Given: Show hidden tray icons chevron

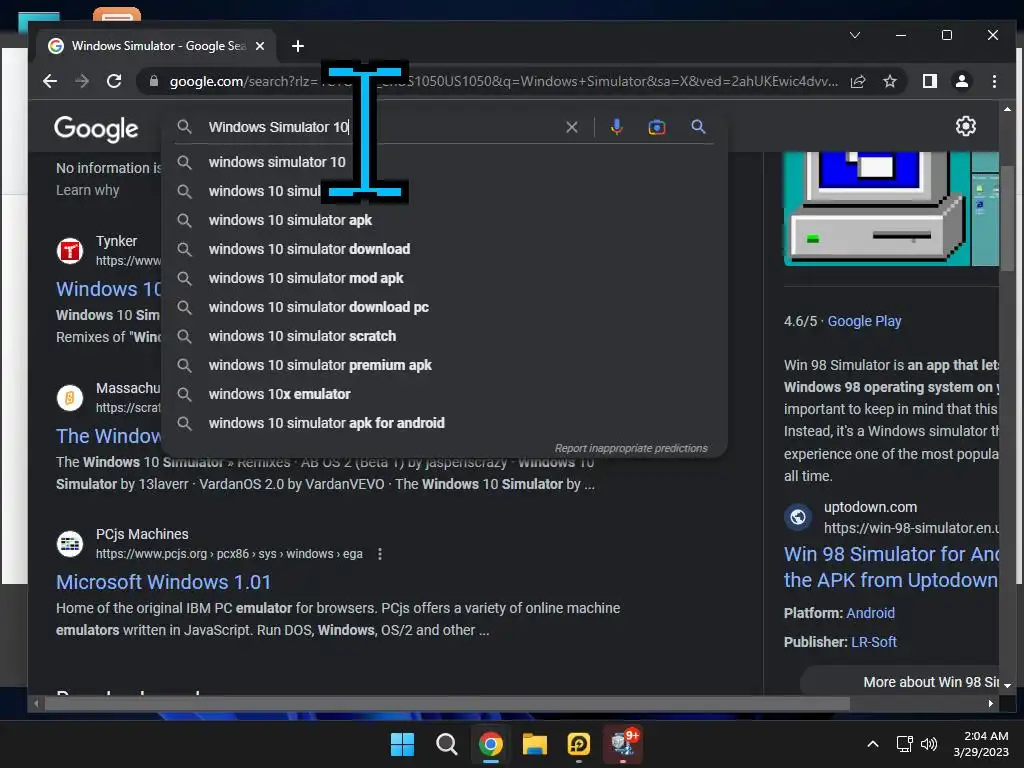Looking at the screenshot, I should pos(872,744).
